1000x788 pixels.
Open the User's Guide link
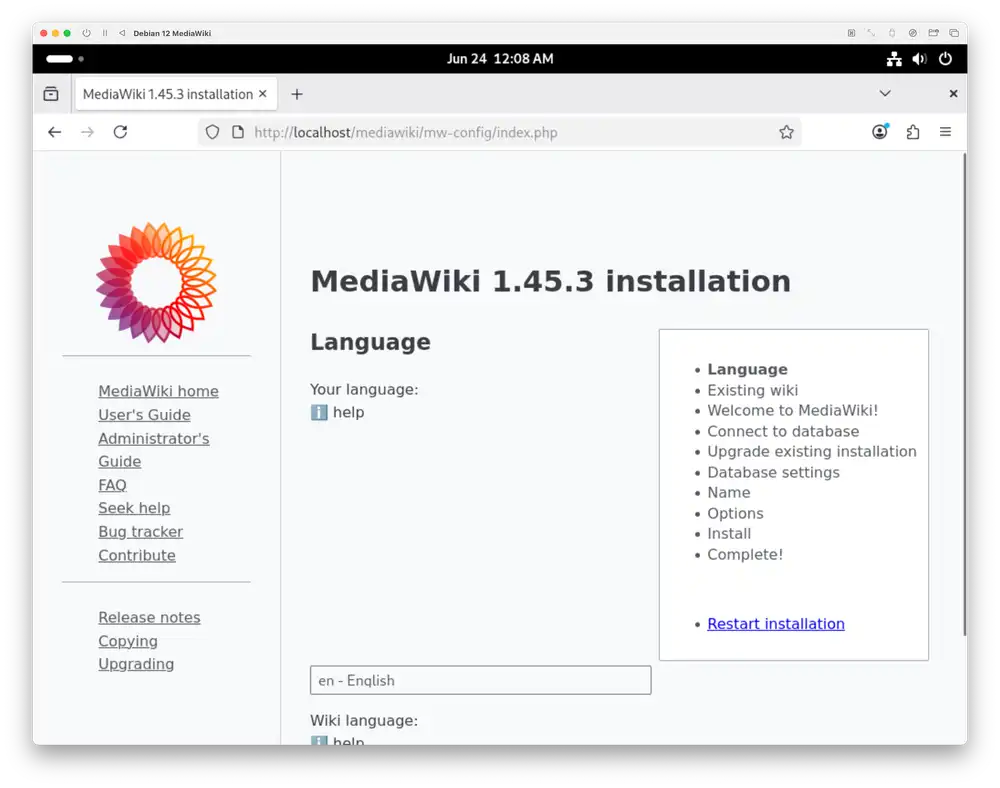click(144, 414)
